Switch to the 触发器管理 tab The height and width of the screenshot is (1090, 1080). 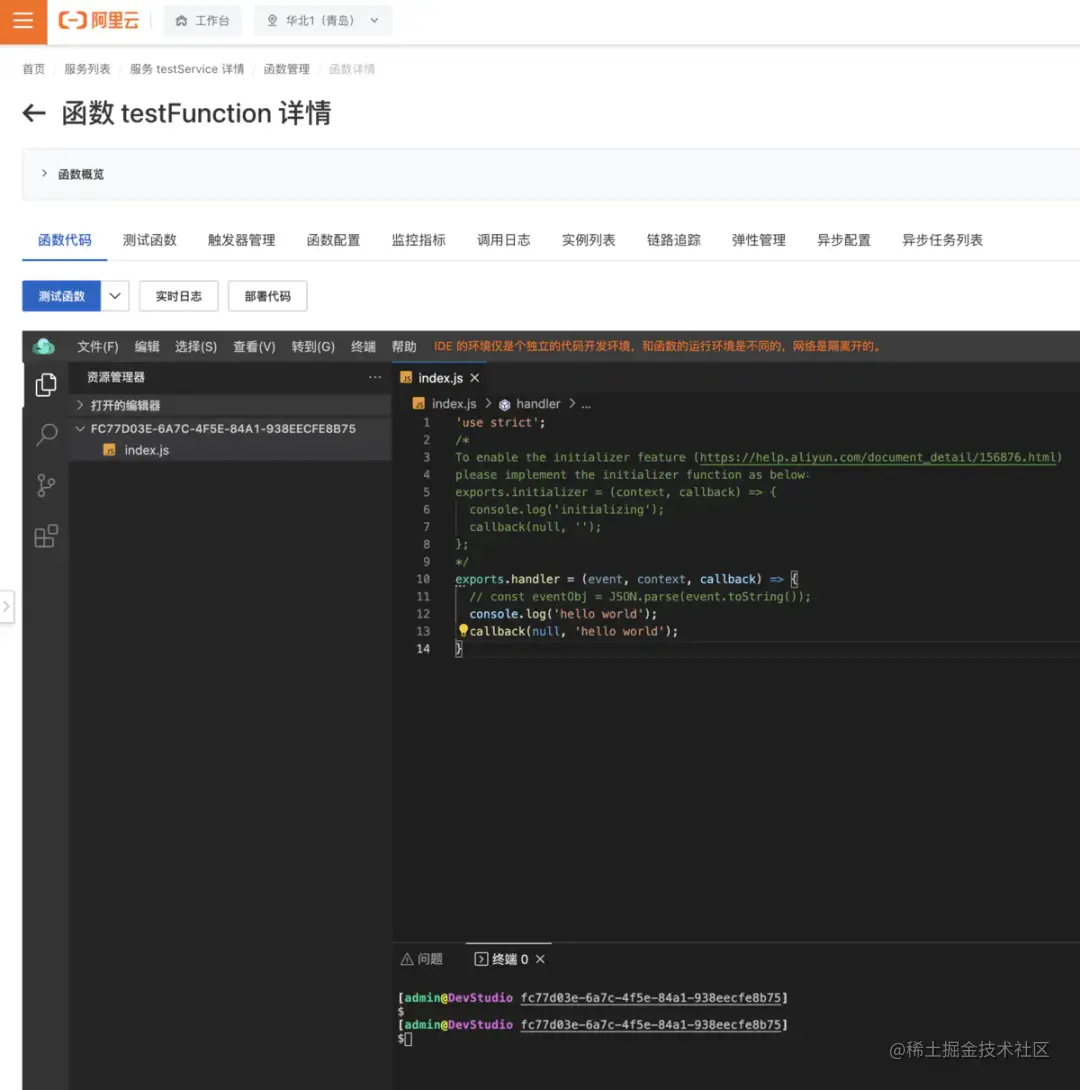(x=241, y=241)
